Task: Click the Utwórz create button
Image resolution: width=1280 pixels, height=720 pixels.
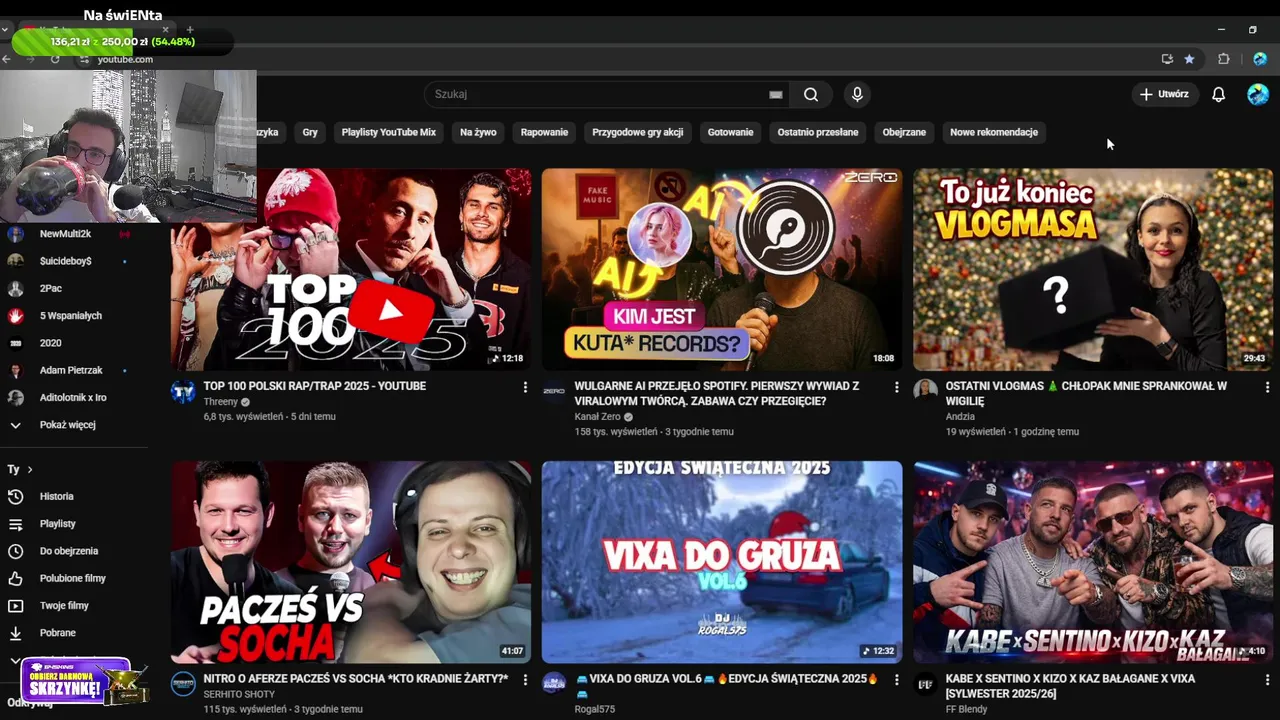Action: [x=1165, y=94]
